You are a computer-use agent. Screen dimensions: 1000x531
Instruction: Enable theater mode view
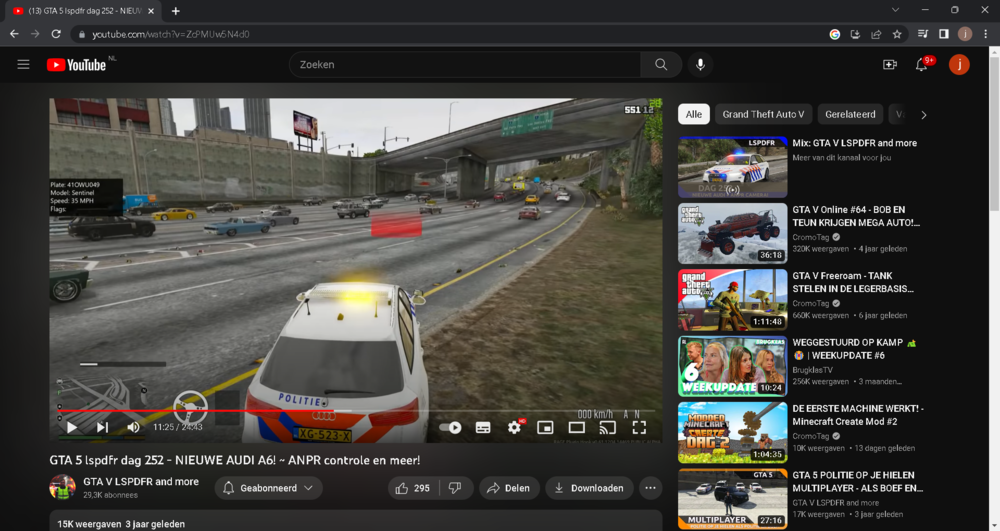(x=577, y=428)
